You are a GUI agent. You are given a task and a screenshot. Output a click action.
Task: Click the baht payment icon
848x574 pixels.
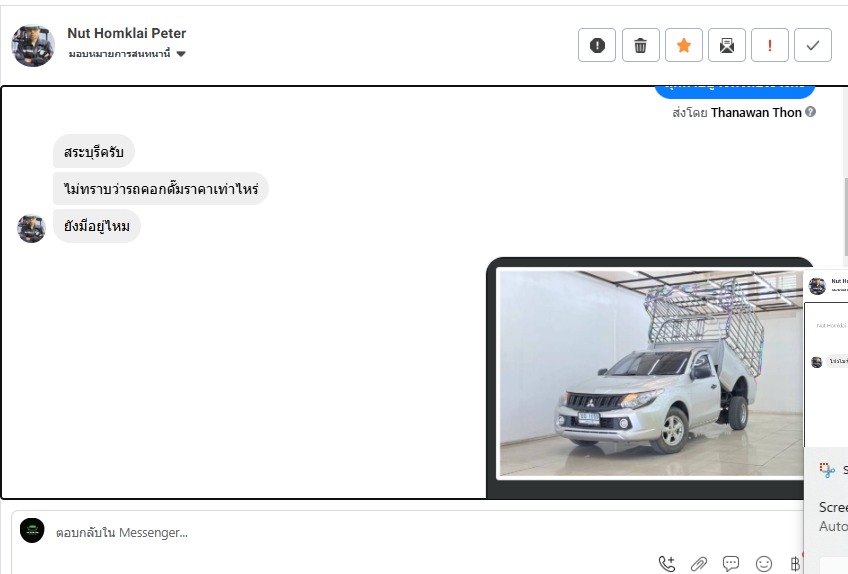tap(795, 564)
